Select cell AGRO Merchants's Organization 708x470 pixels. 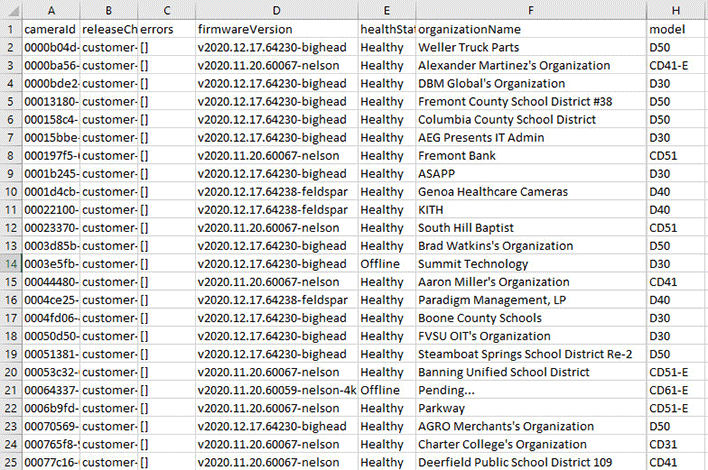click(x=531, y=427)
